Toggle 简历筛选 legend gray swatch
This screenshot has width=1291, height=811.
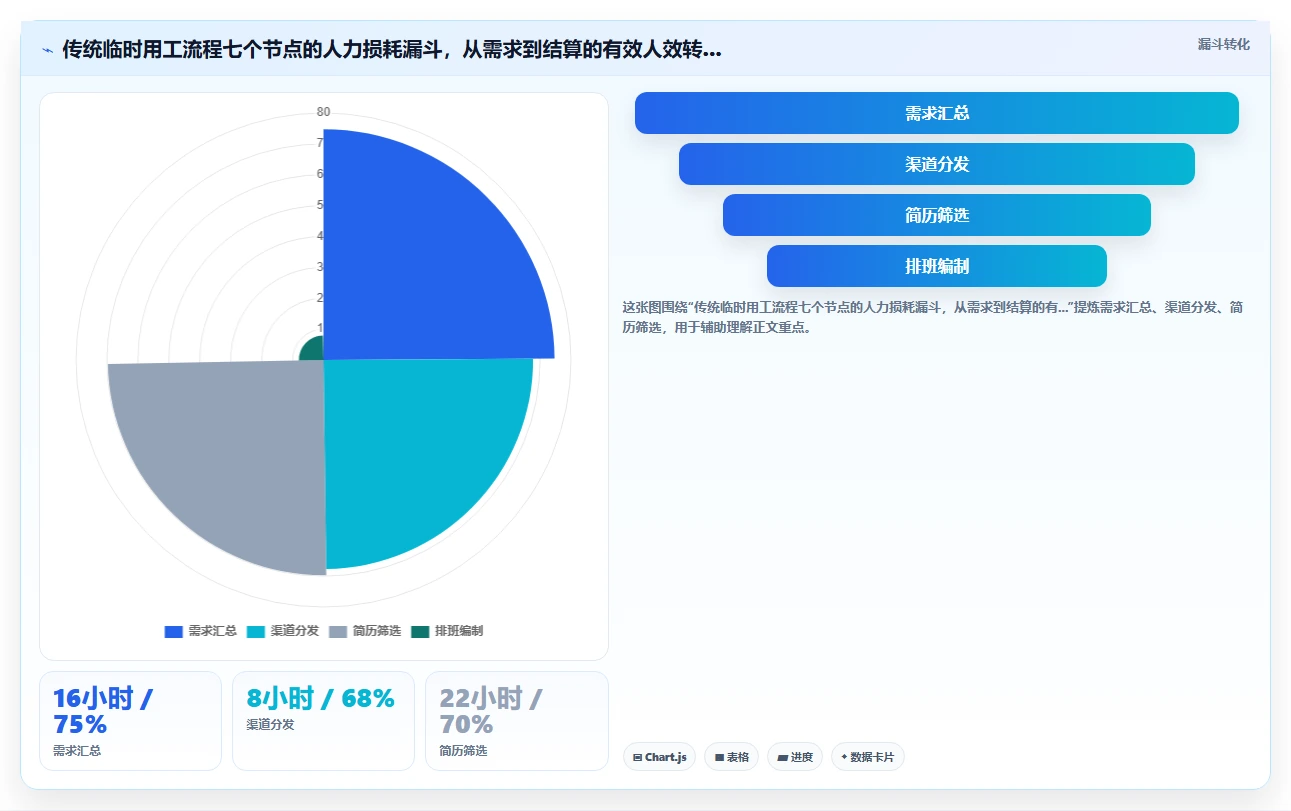pos(337,631)
